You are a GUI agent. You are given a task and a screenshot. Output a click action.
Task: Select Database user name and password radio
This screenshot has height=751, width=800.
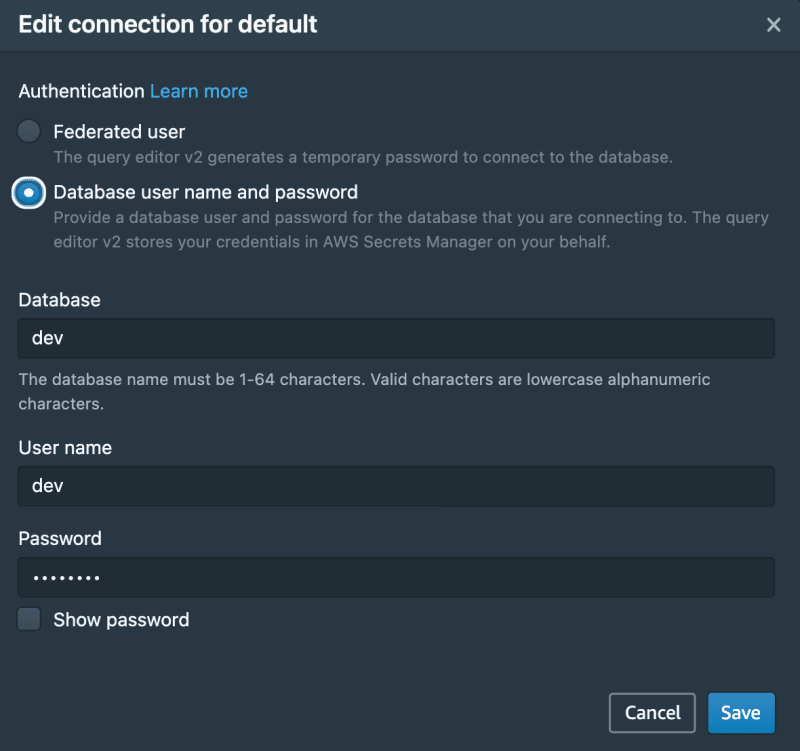coord(29,193)
